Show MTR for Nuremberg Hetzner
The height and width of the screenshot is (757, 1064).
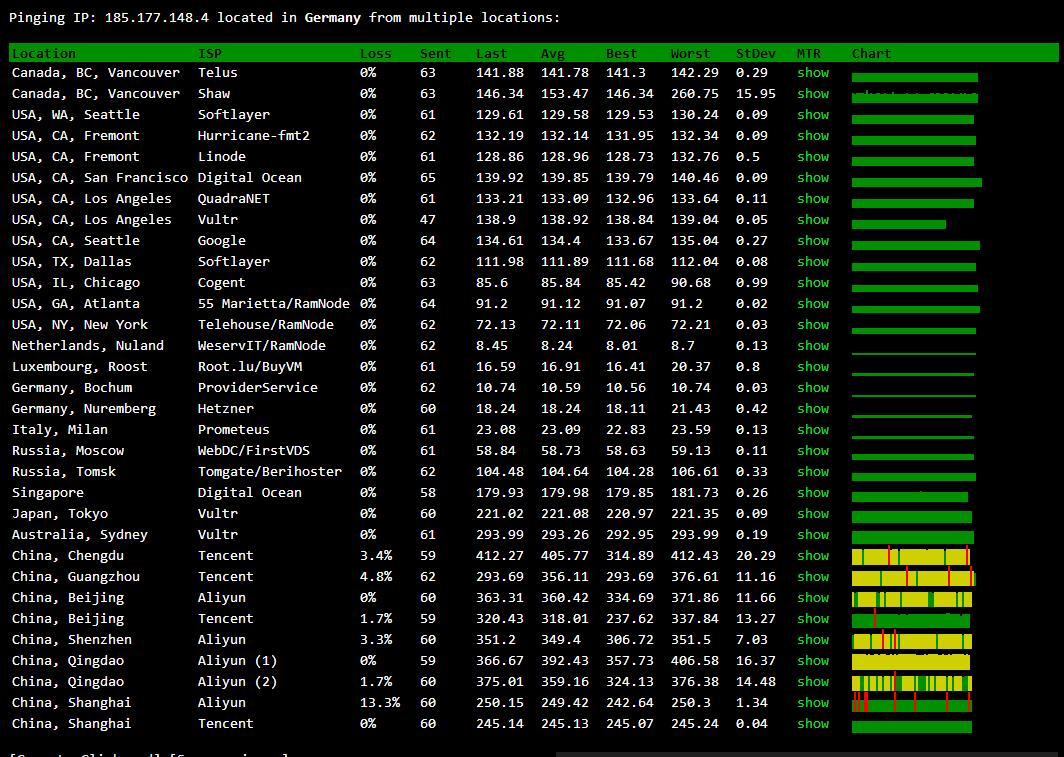813,409
